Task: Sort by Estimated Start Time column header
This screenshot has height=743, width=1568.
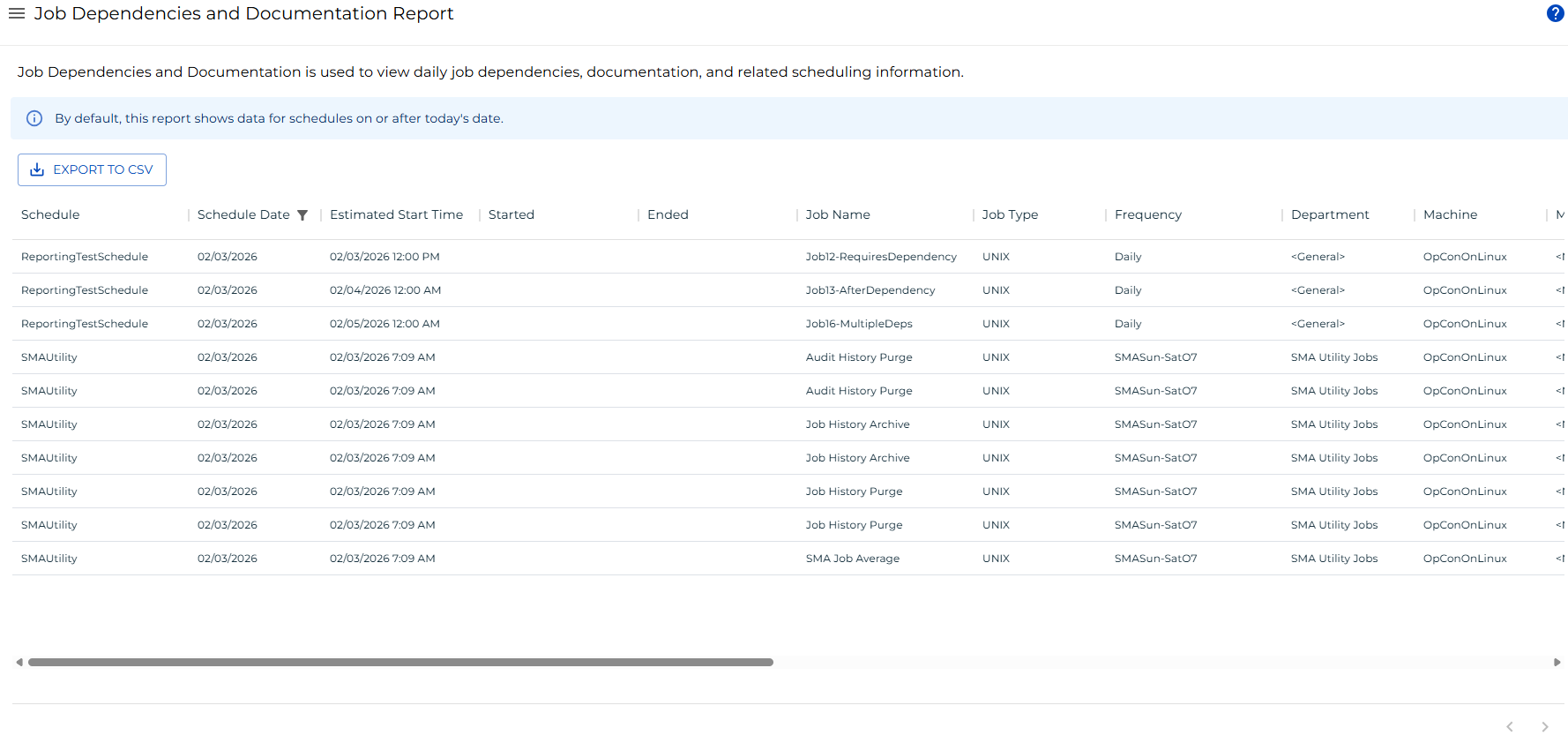Action: pos(396,214)
